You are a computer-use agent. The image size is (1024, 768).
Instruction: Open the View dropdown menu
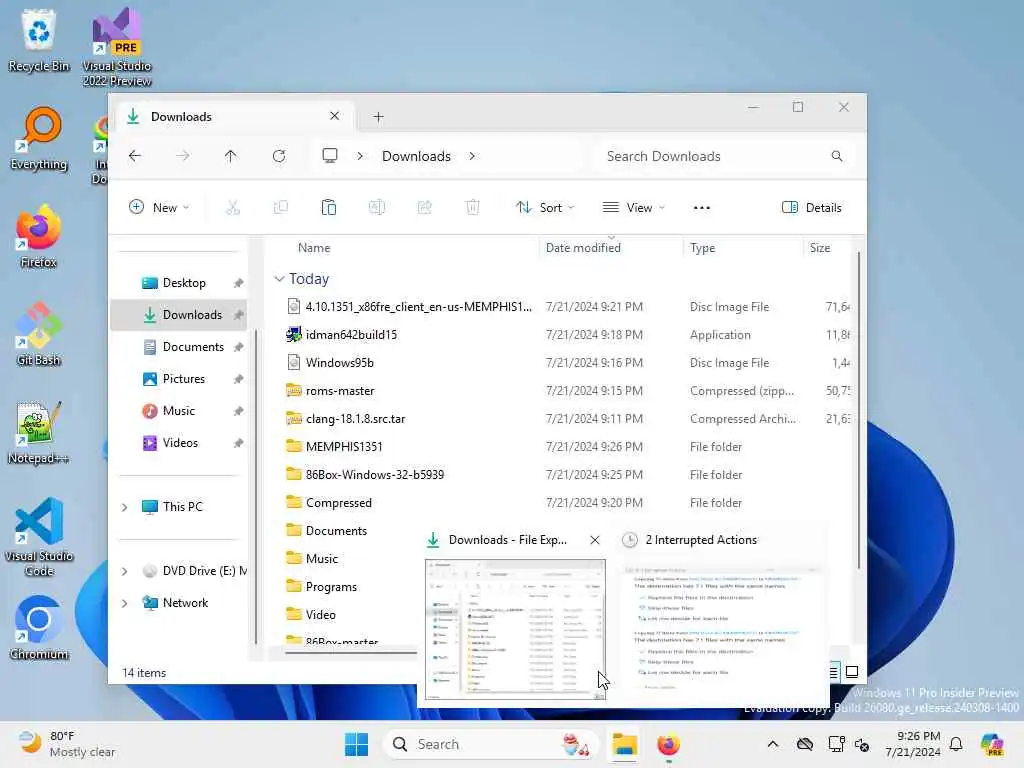click(633, 208)
